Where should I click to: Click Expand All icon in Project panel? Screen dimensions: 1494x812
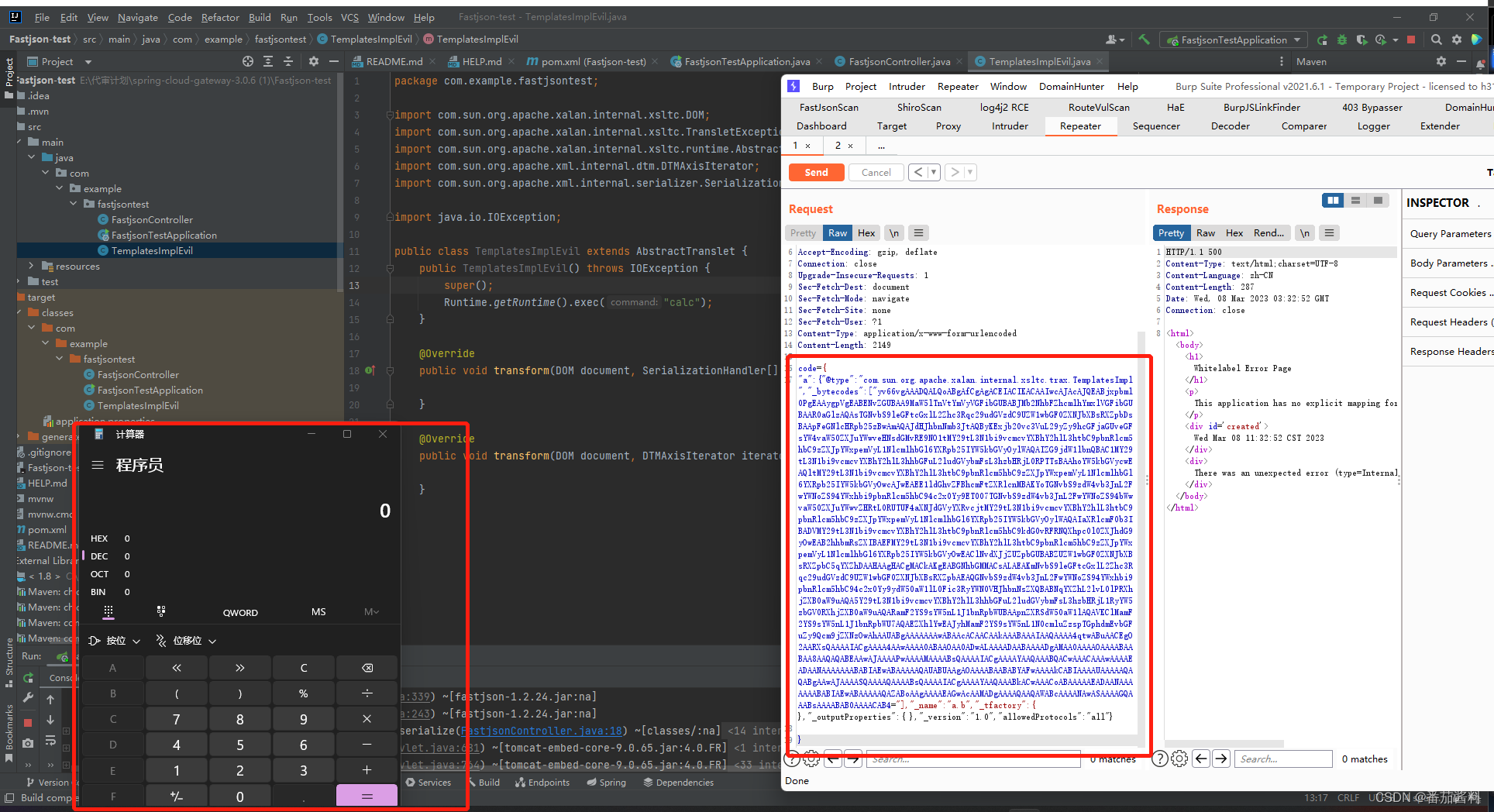click(x=268, y=61)
